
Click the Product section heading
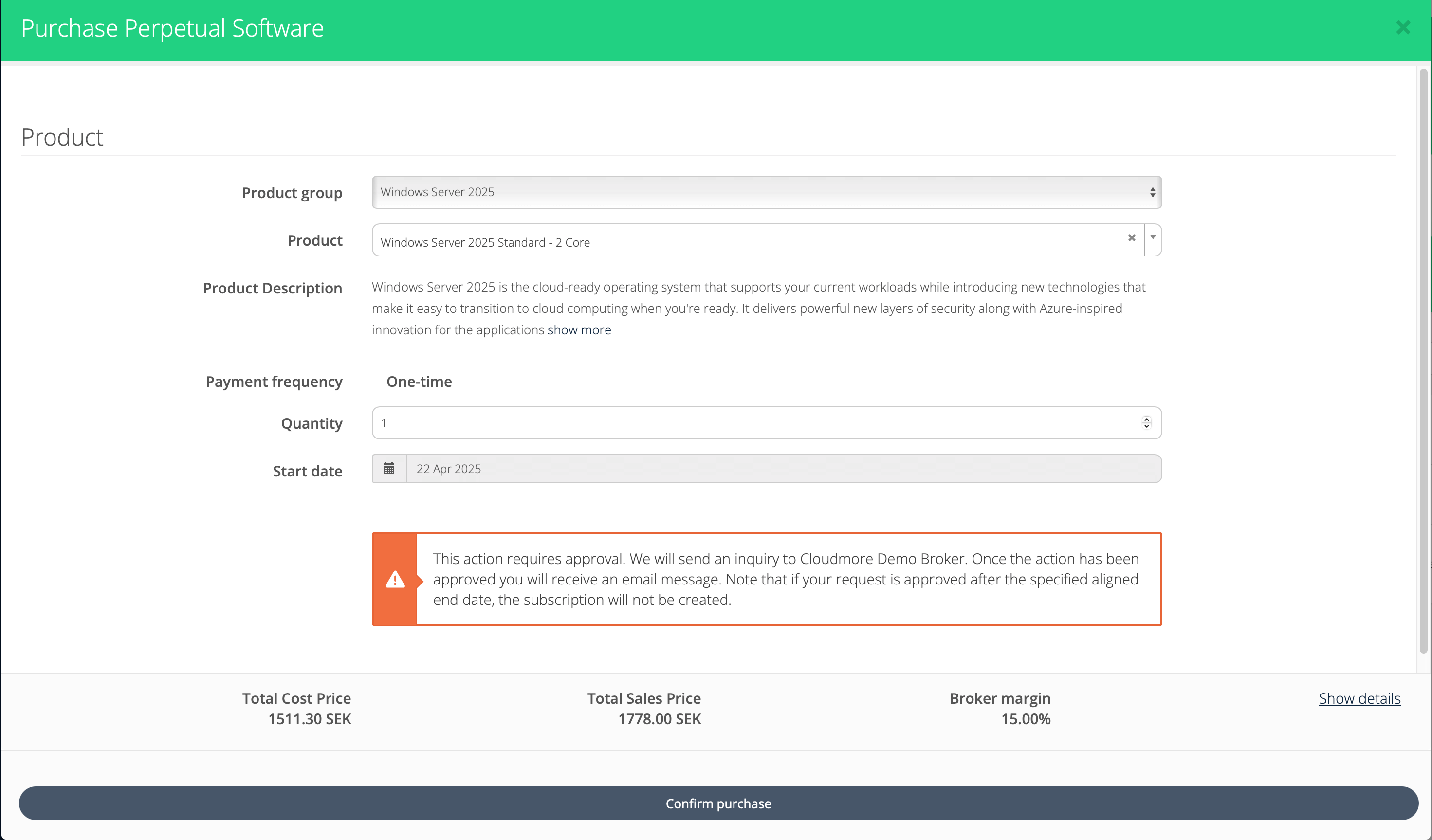click(62, 137)
